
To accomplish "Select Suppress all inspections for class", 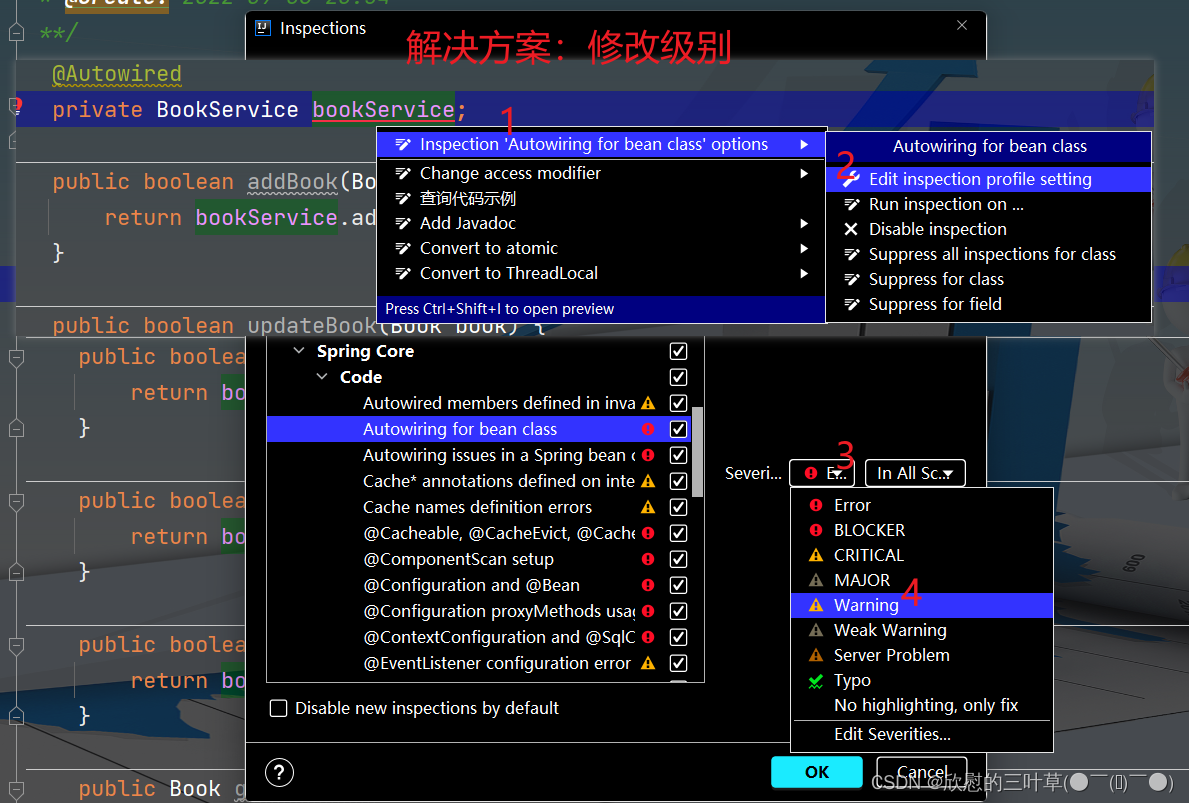I will pos(989,255).
